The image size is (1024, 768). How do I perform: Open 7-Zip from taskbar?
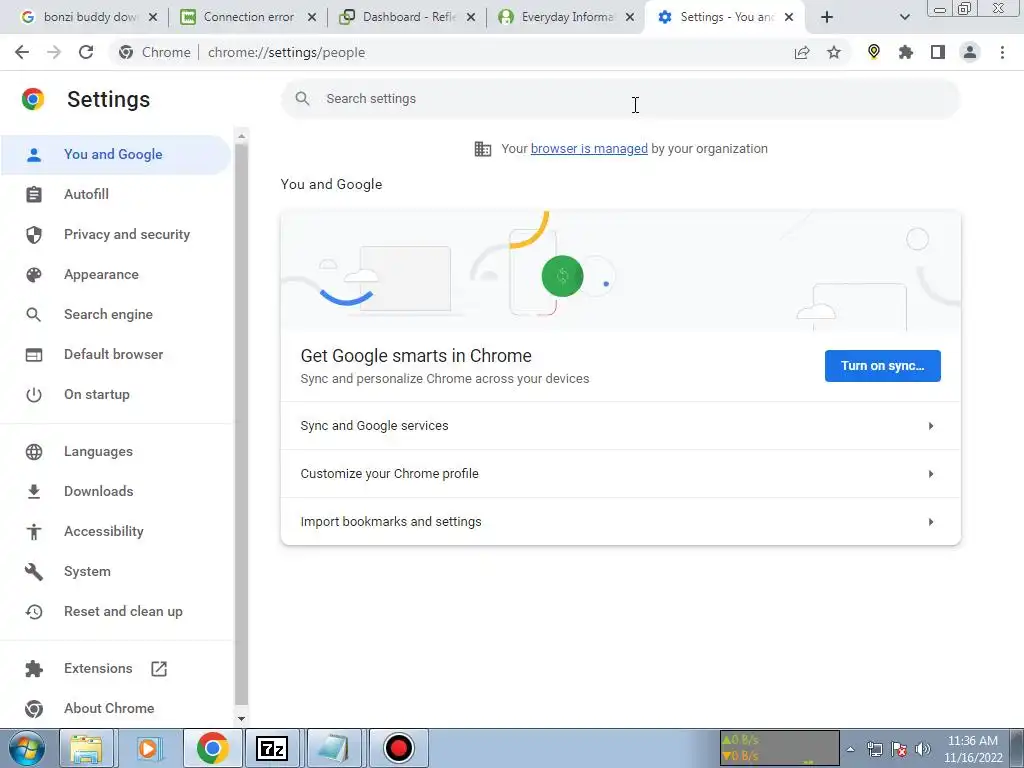click(272, 748)
